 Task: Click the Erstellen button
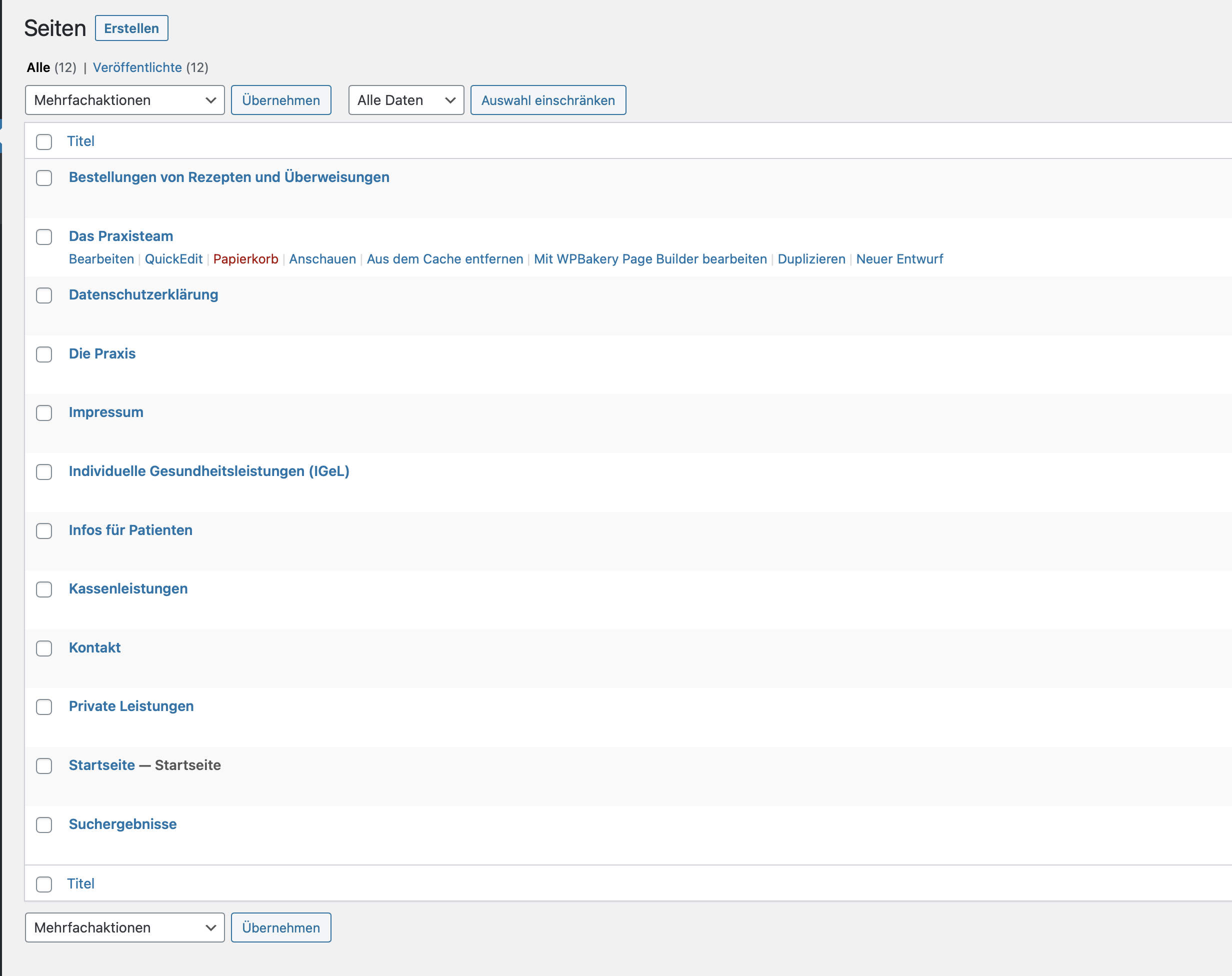[131, 28]
